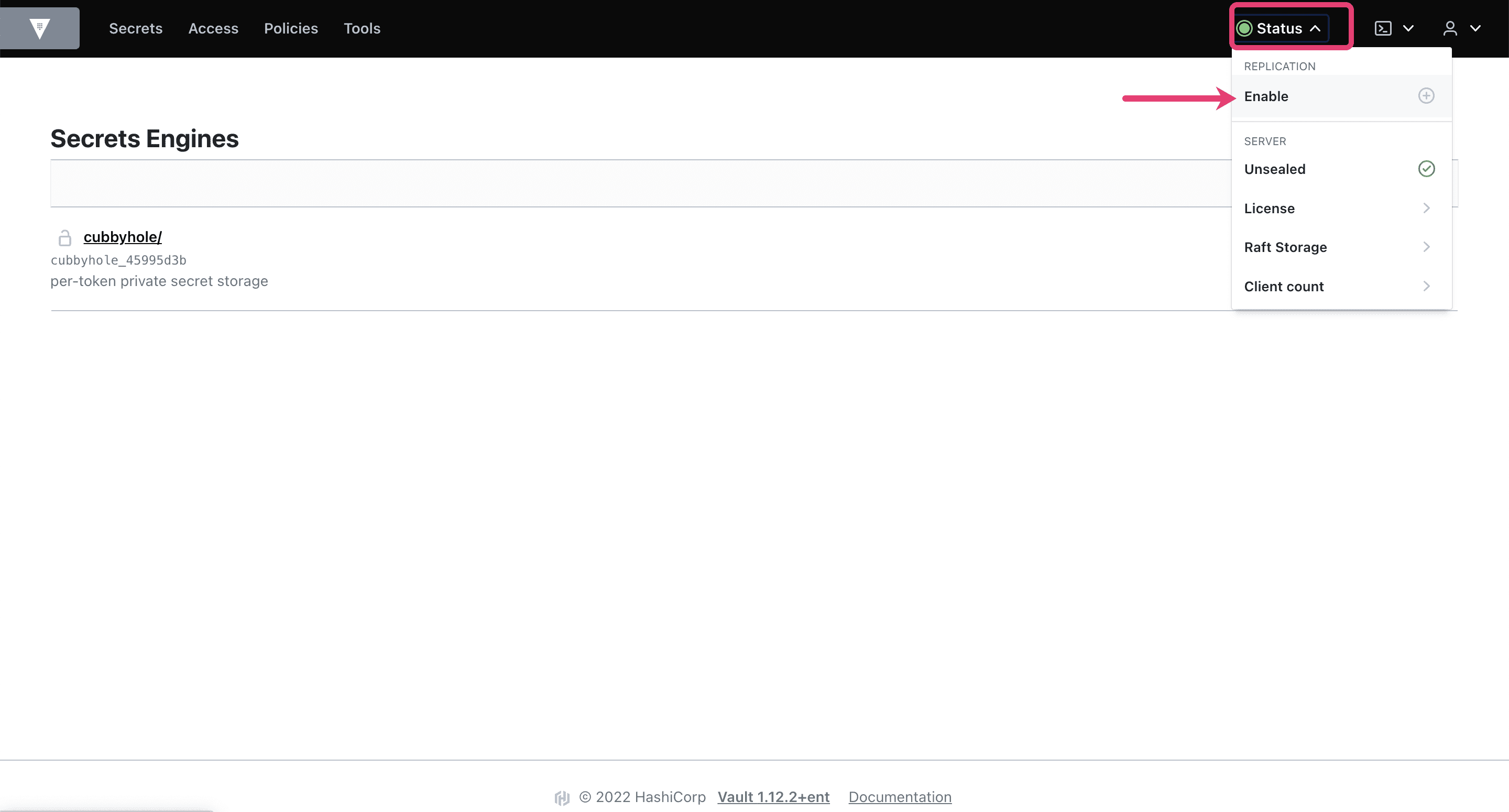The height and width of the screenshot is (812, 1509).
Task: Click the dropdown arrow next to user account
Action: 1476,28
